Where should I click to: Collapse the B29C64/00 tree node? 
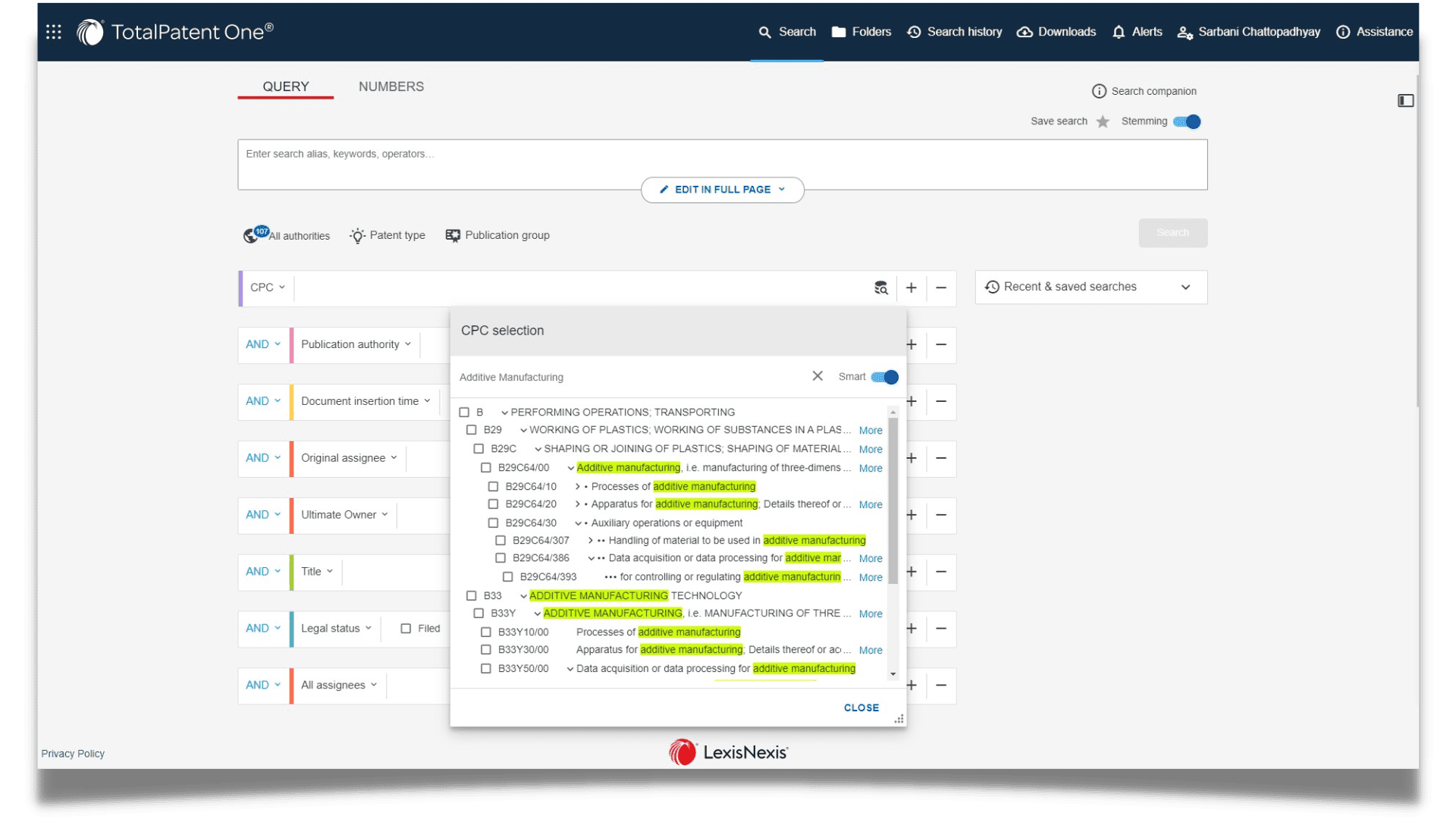(571, 468)
